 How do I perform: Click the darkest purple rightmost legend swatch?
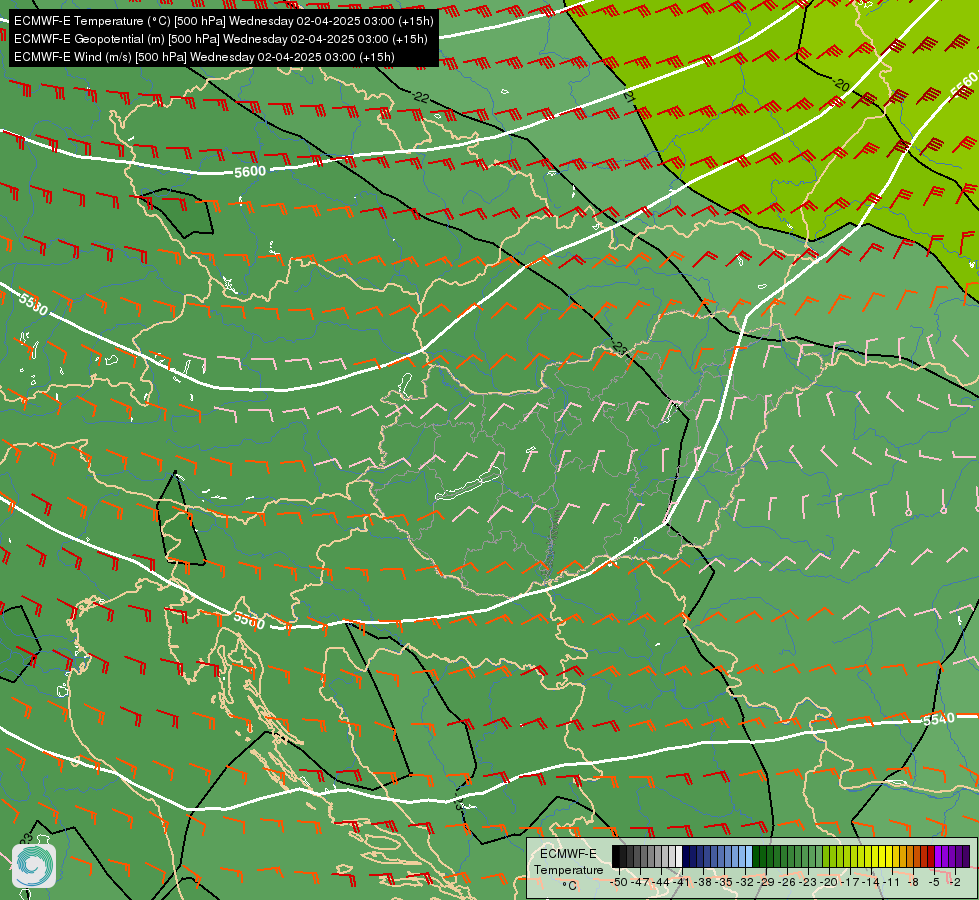pos(967,856)
